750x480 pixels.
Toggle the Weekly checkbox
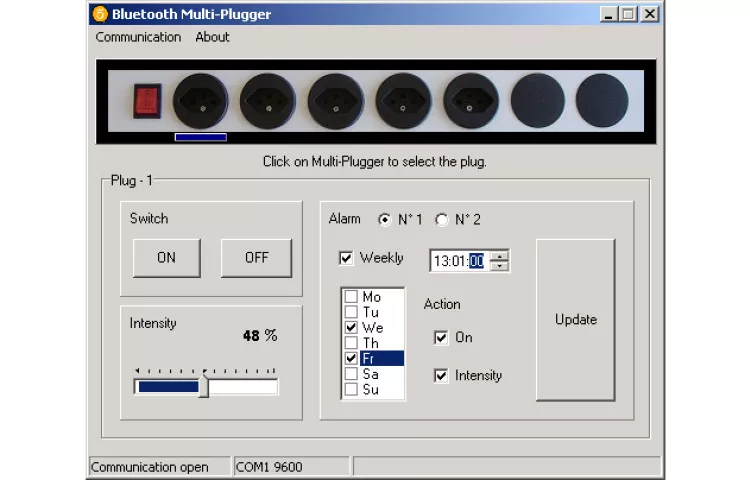(x=347, y=258)
